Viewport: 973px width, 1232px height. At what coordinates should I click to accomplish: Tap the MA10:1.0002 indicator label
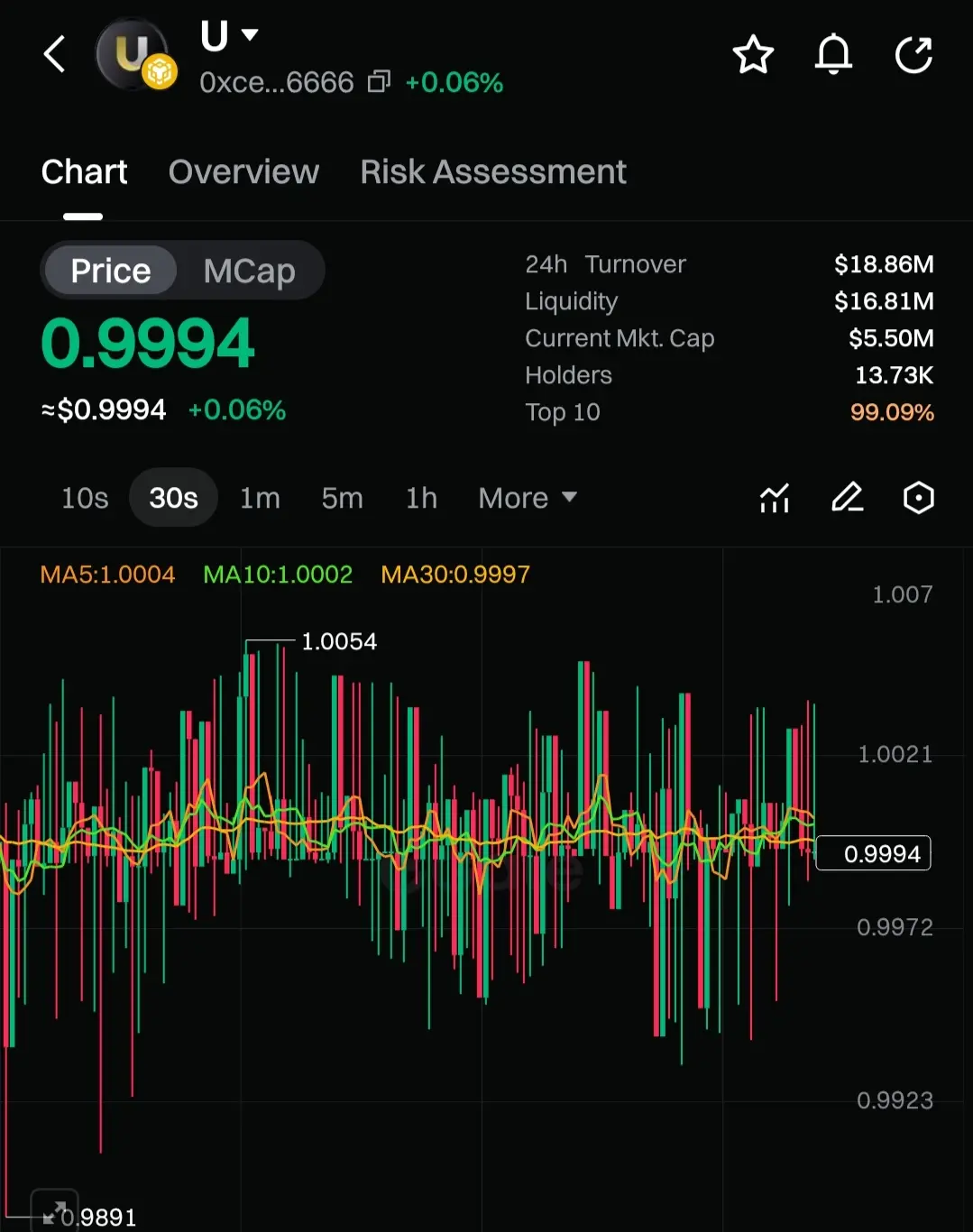point(278,575)
